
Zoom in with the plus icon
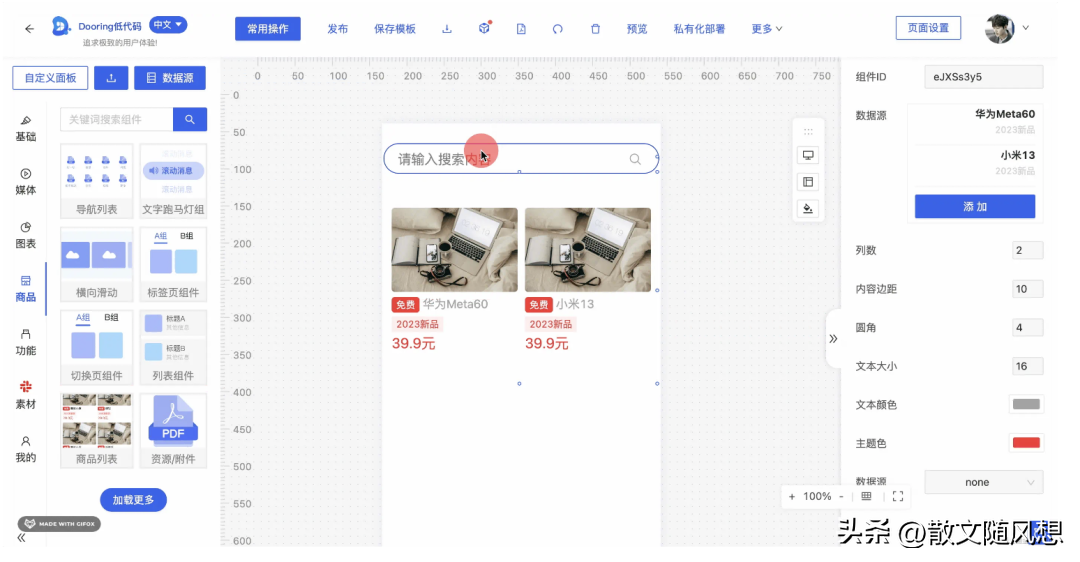point(791,497)
